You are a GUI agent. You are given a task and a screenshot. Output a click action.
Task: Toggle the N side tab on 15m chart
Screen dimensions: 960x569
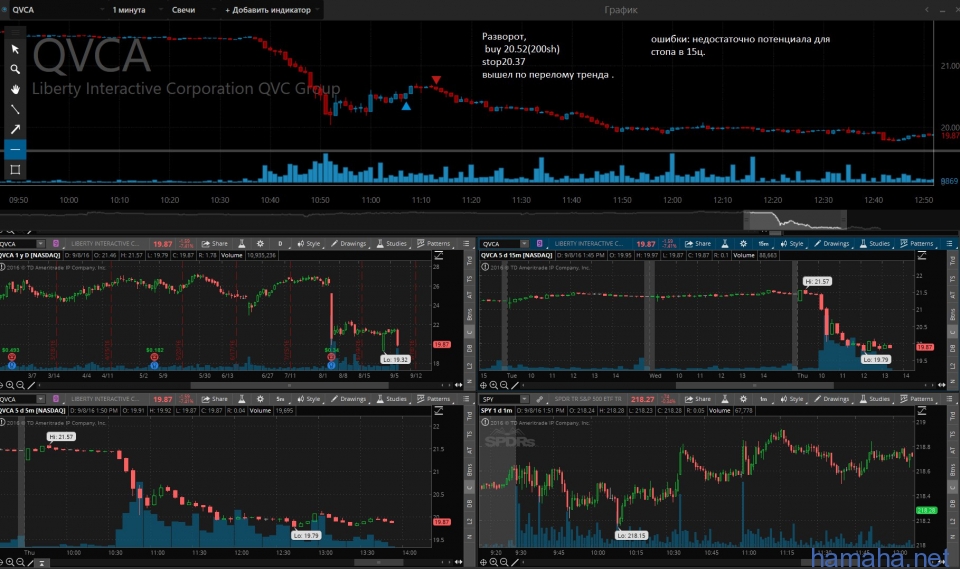tap(953, 382)
